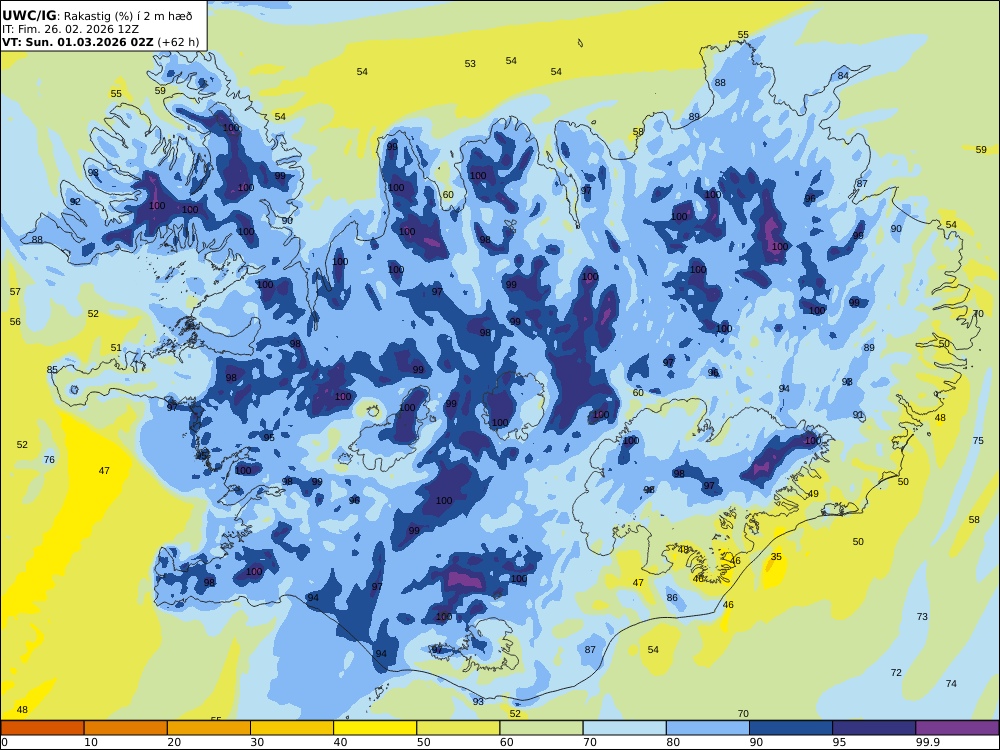
Task: Click the 10–20 orange legend swatch
Action: (x=126, y=728)
